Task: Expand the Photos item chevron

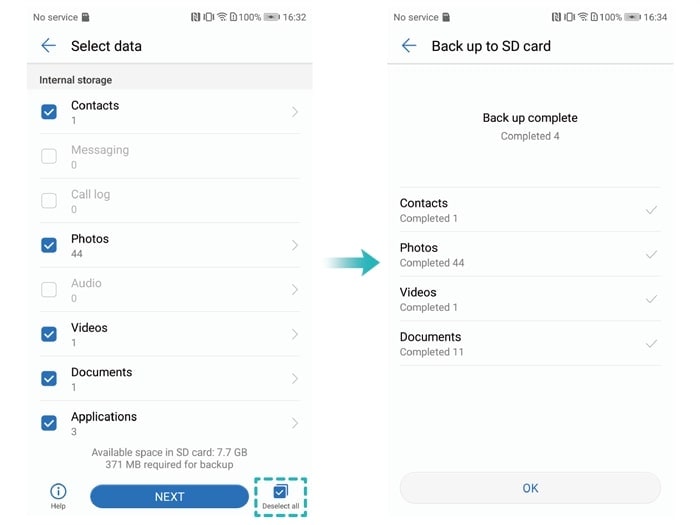Action: 295,245
